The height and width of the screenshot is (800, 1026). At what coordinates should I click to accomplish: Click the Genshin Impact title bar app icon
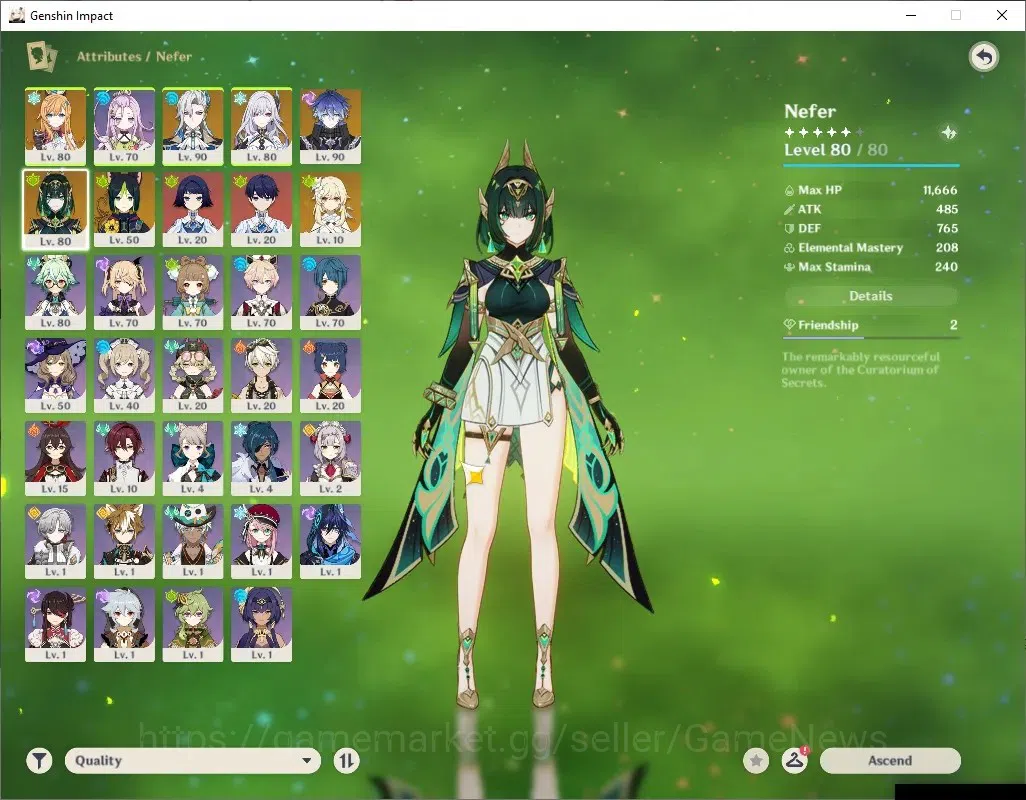tap(16, 15)
